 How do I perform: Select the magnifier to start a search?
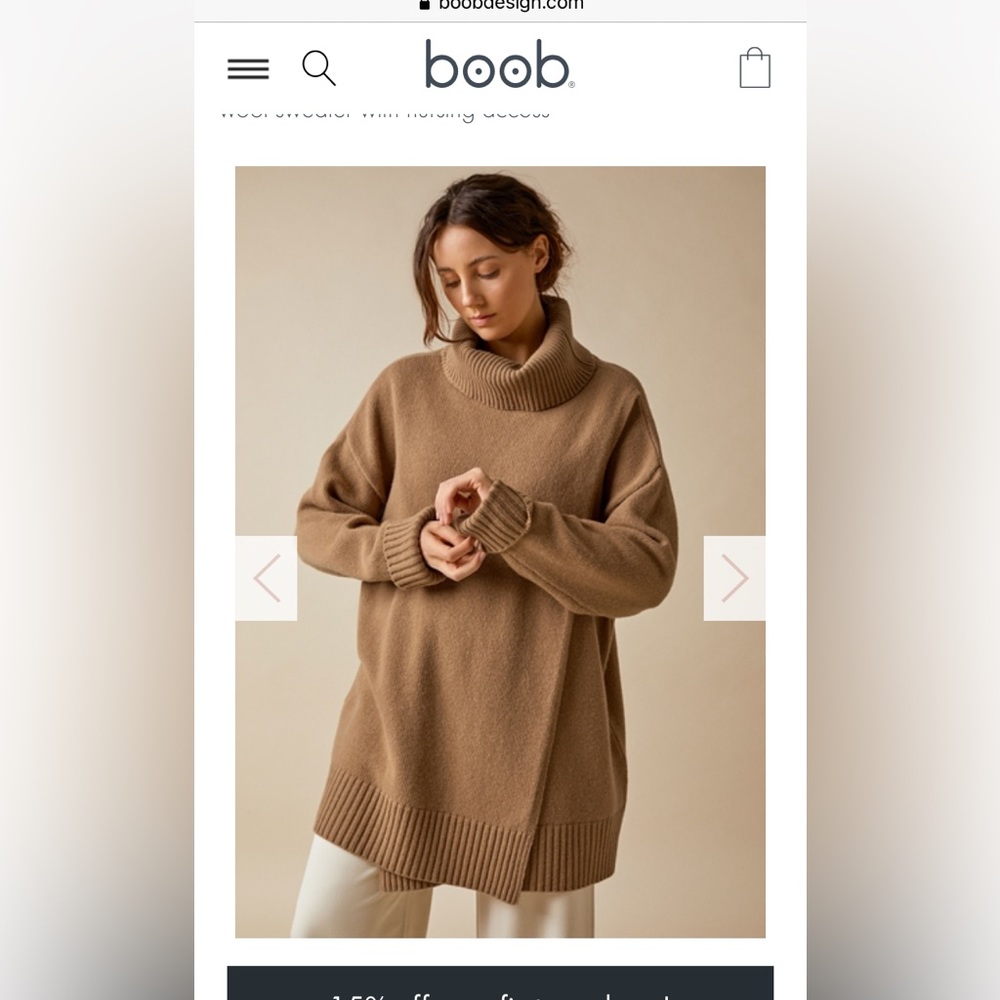320,68
